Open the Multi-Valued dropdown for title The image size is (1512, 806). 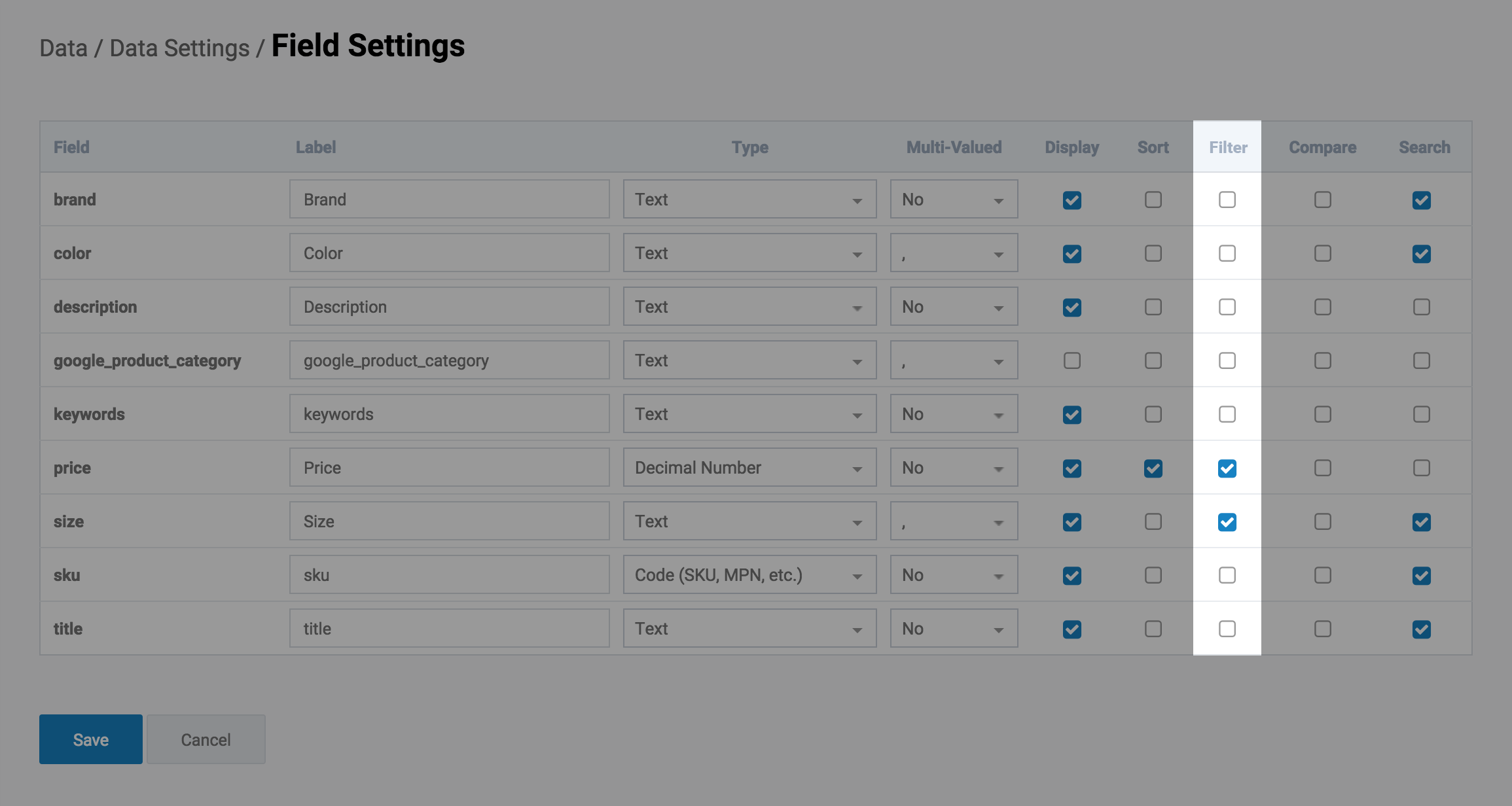(953, 629)
